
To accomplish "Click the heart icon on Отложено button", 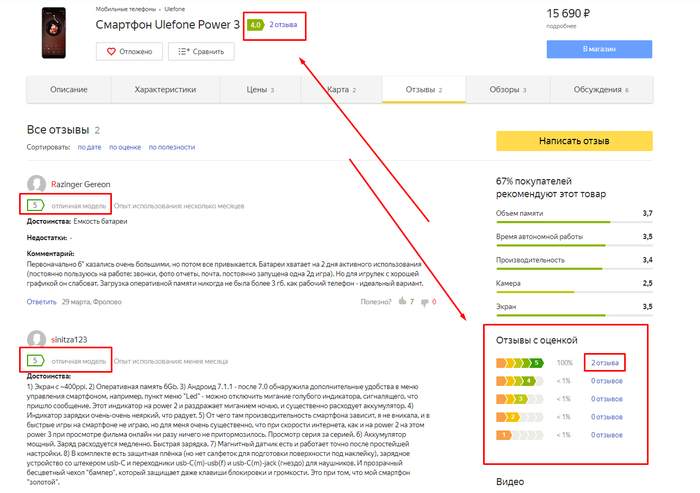I will [x=109, y=51].
